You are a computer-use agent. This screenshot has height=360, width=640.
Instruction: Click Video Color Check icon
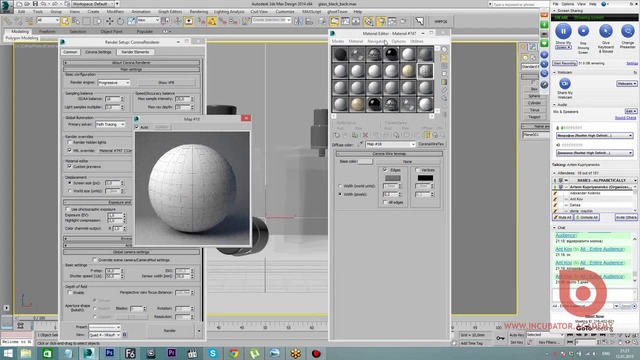pyautogui.click(x=444, y=82)
